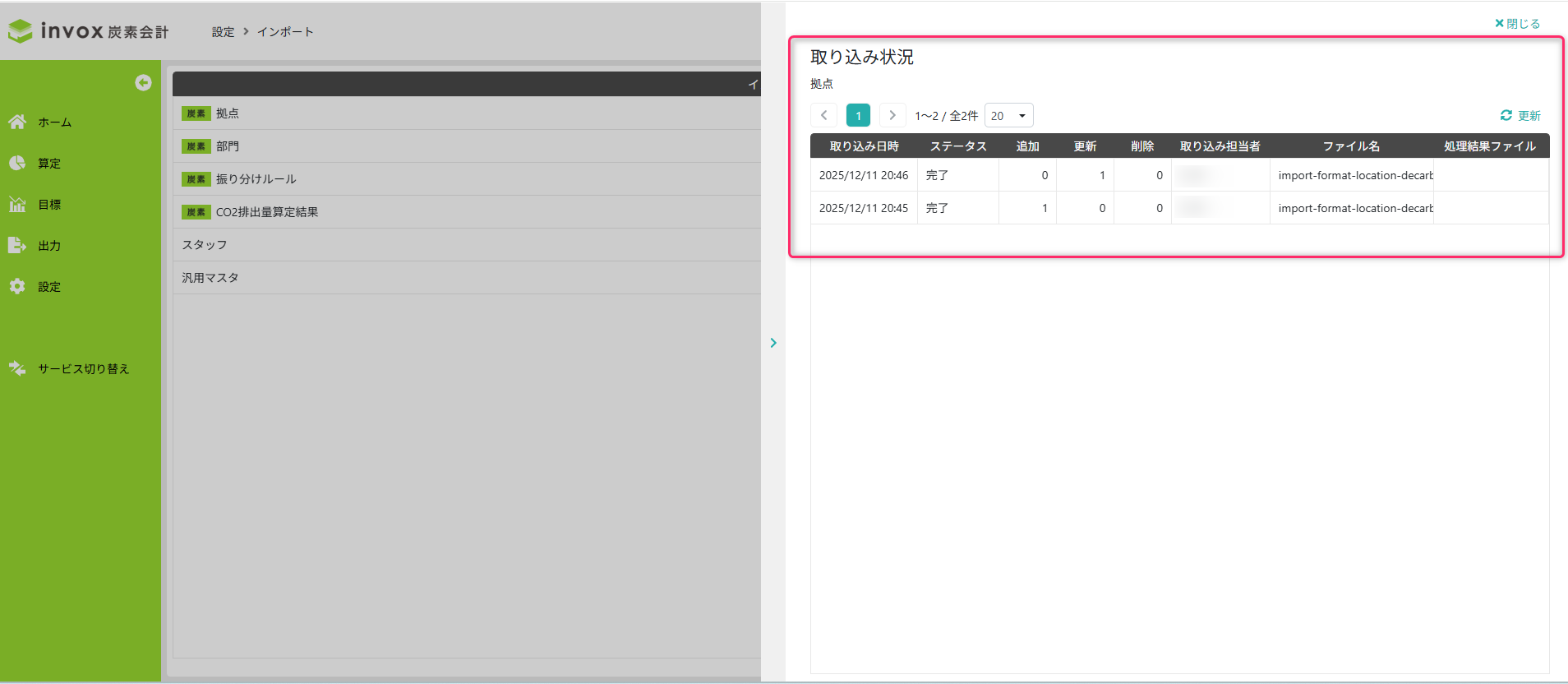This screenshot has height=684, width=1568.
Task: Open the 出力 export icon
Action: [17, 245]
